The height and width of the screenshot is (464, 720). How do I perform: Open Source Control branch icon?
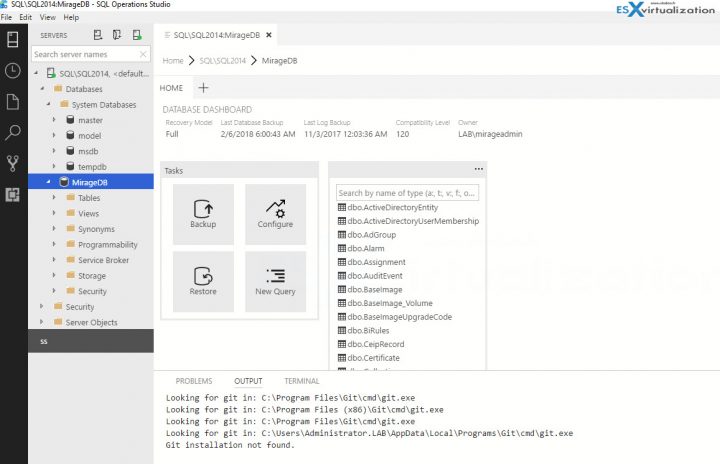pos(13,164)
